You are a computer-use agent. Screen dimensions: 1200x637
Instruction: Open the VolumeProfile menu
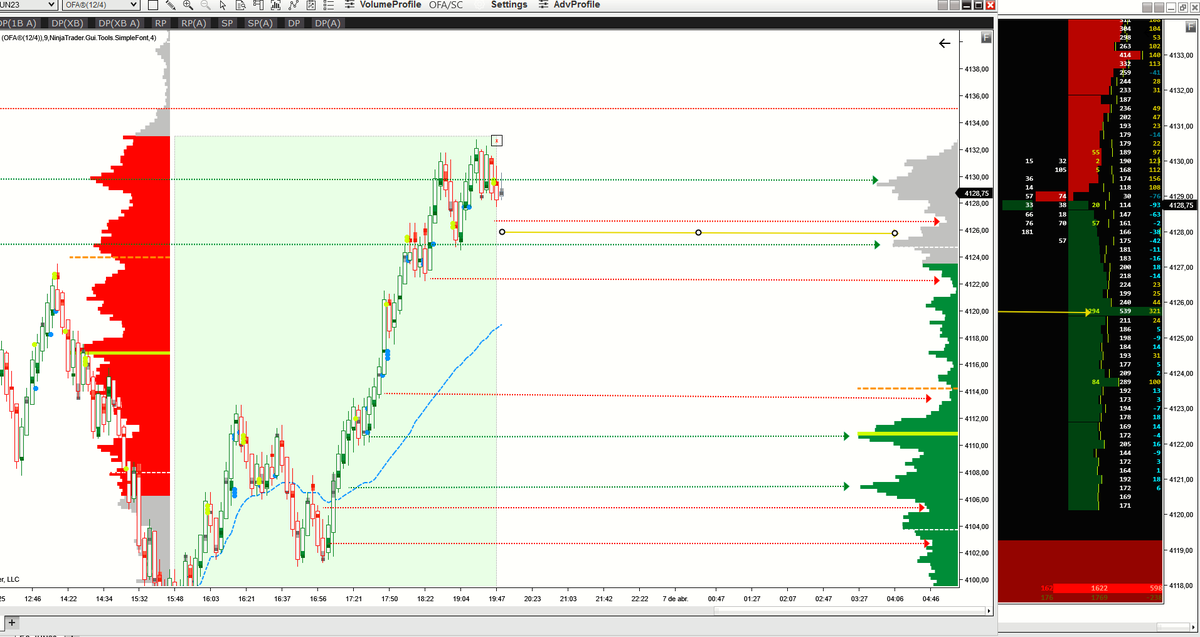[x=382, y=5]
